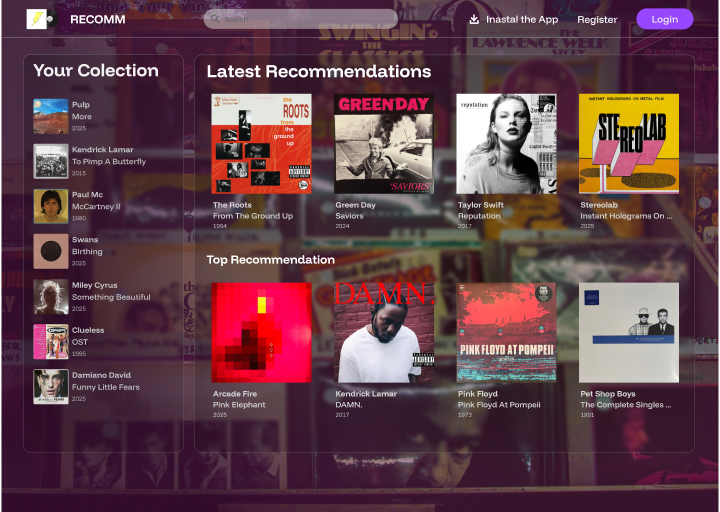Open Pink Floyd At Pompeii cover
This screenshot has height=512, width=720.
point(506,332)
